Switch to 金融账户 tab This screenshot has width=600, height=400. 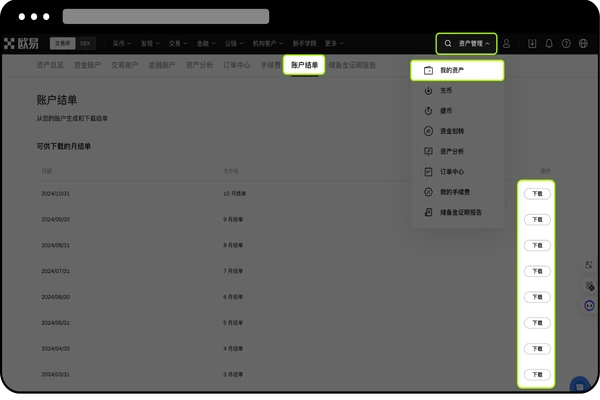[x=162, y=65]
